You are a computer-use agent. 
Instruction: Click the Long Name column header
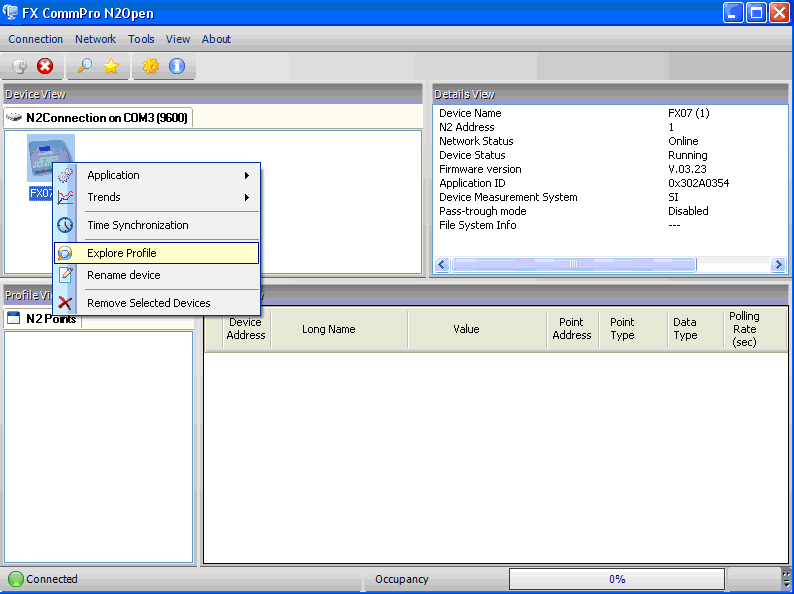(x=339, y=329)
